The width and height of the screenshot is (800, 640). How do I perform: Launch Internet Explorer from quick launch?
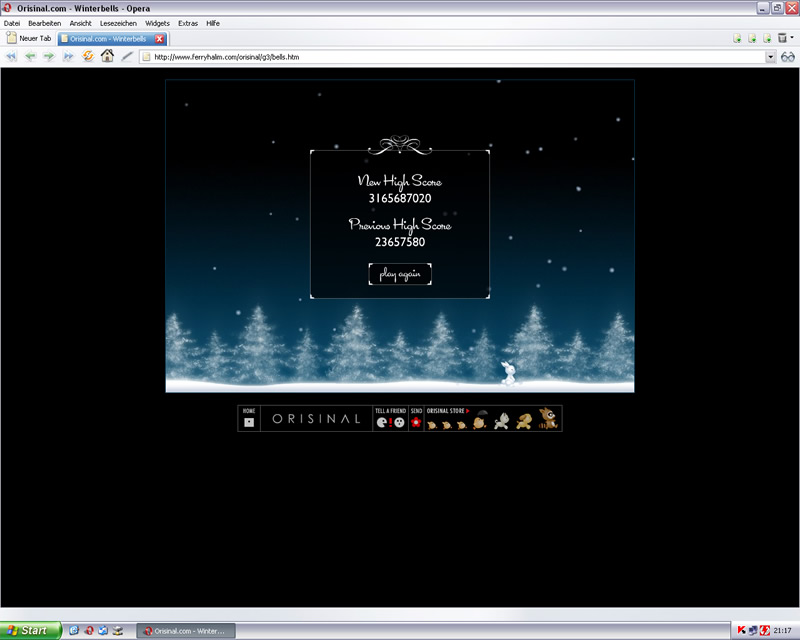point(73,631)
